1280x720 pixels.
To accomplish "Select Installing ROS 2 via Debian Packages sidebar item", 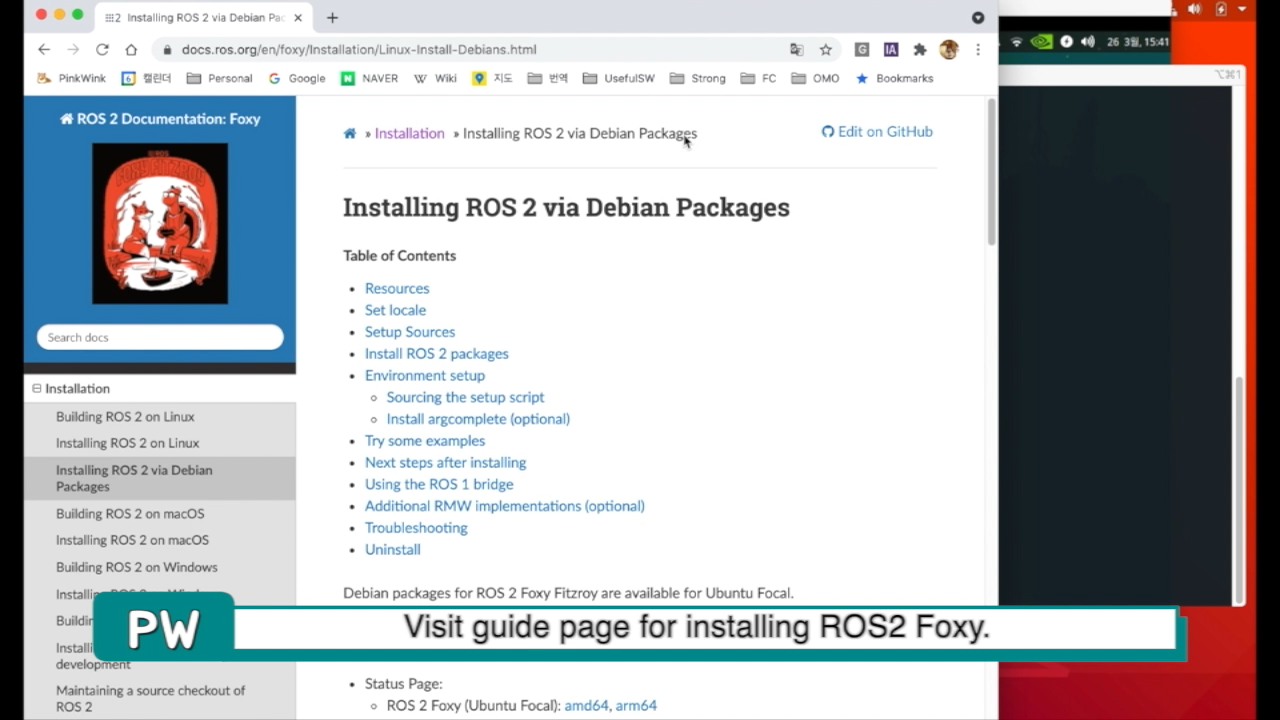I will click(x=160, y=478).
